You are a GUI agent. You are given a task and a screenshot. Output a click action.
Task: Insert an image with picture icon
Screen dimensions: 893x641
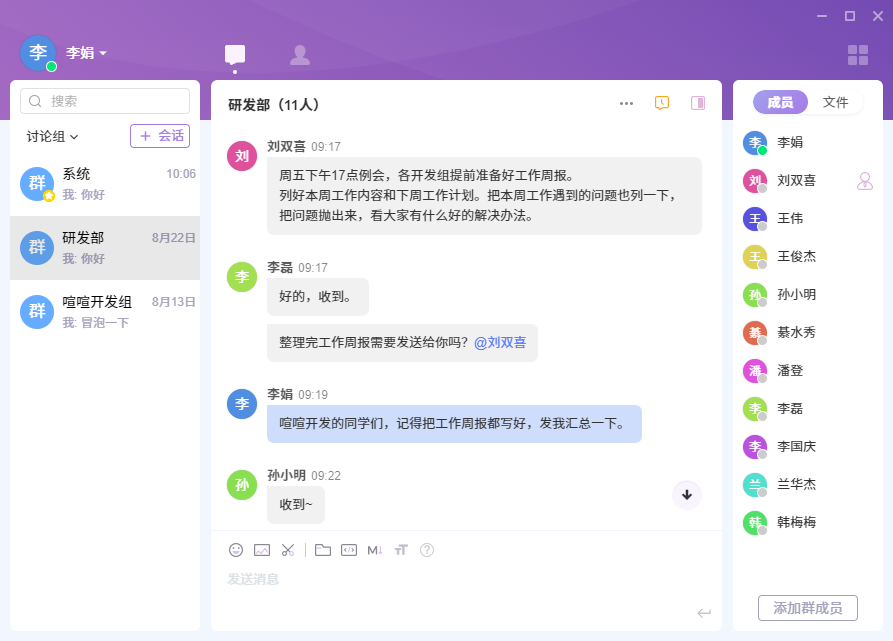pos(262,550)
